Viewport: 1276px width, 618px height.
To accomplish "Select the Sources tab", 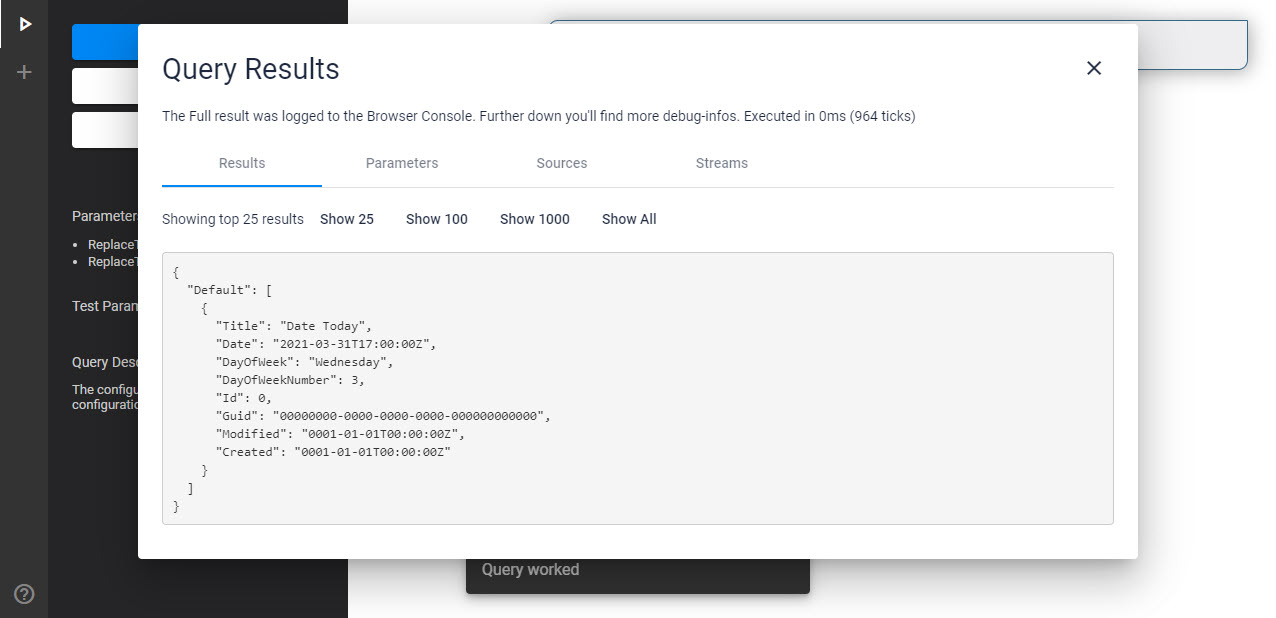I will tap(562, 163).
